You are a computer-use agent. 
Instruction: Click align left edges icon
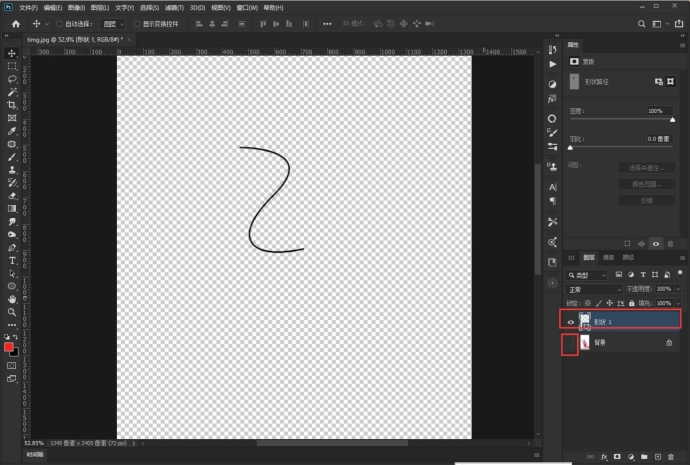pos(199,24)
